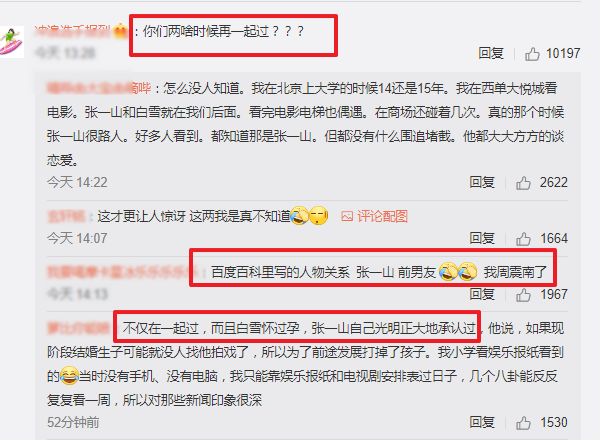Like the comment with 1530 likes
The height and width of the screenshot is (440, 600).
(x=523, y=423)
